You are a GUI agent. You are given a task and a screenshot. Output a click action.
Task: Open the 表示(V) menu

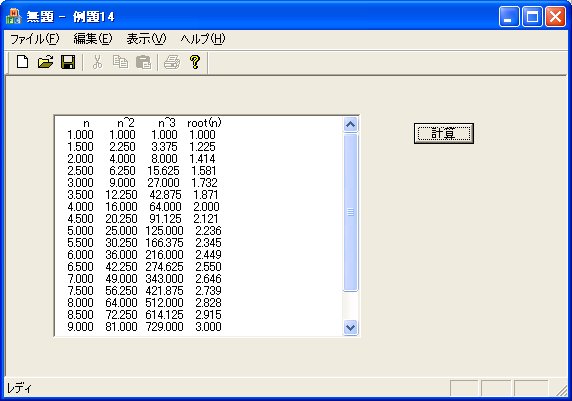point(146,39)
